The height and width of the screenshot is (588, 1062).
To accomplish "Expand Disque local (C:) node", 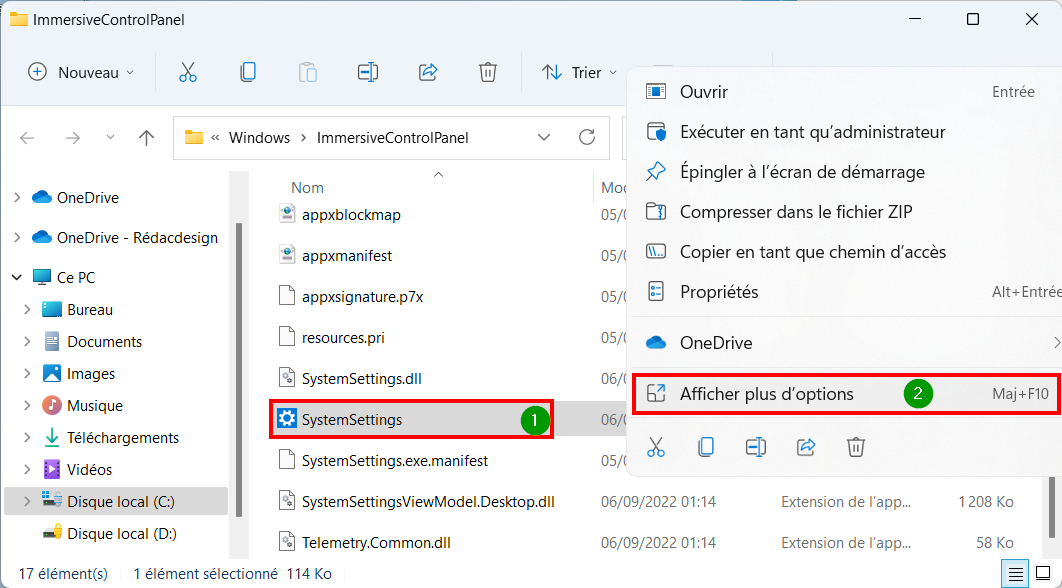I will click(x=28, y=501).
